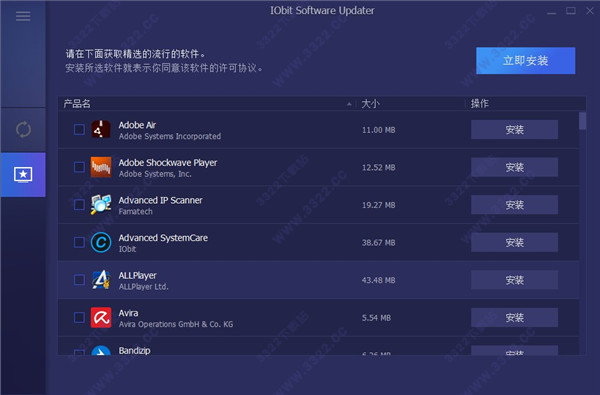The height and width of the screenshot is (395, 600).
Task: Click the 操作 column header
Action: pos(479,104)
